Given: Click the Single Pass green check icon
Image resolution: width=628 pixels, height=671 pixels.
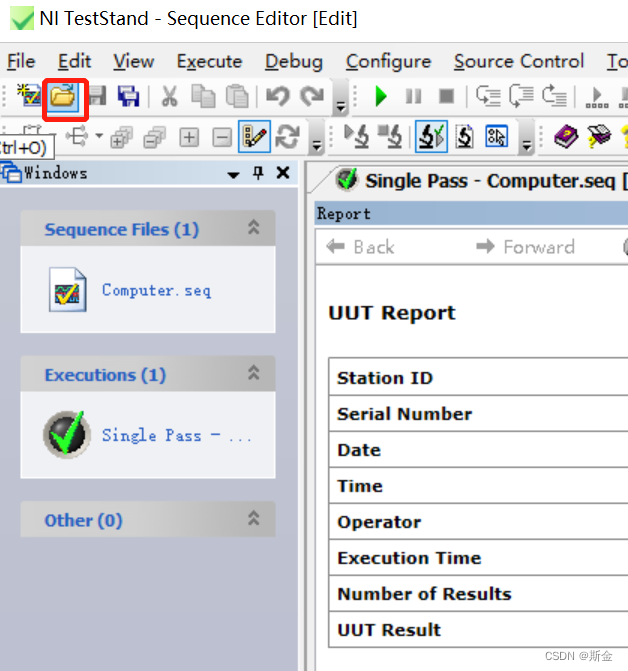Looking at the screenshot, I should (x=67, y=434).
